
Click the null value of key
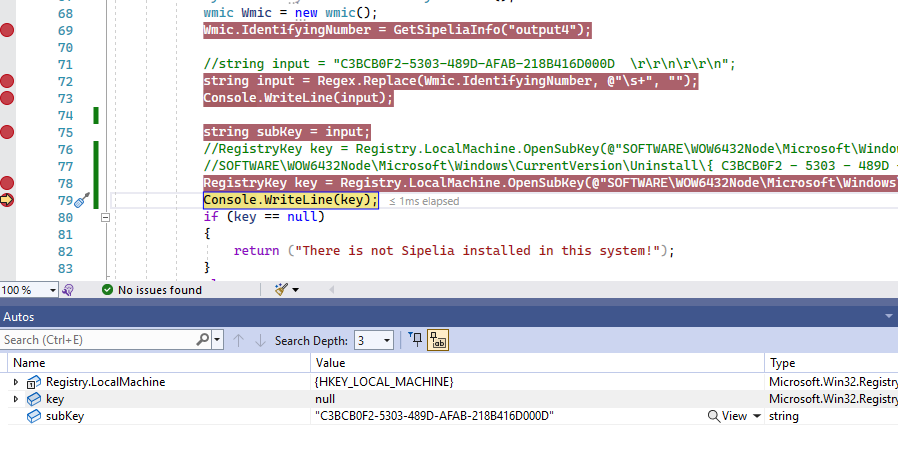(325, 399)
